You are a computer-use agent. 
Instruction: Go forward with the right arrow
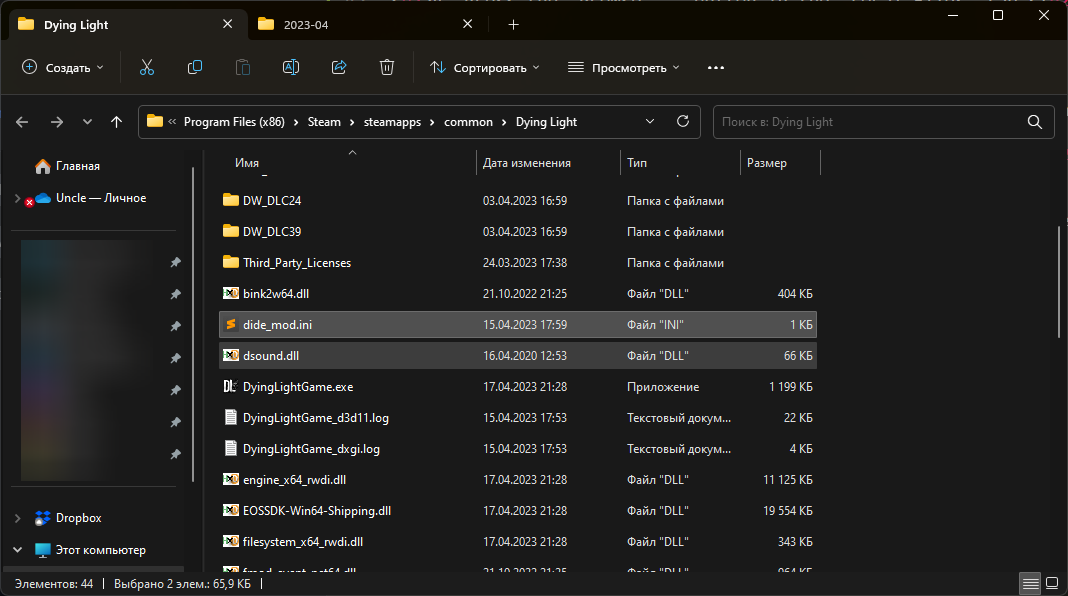tap(57, 122)
